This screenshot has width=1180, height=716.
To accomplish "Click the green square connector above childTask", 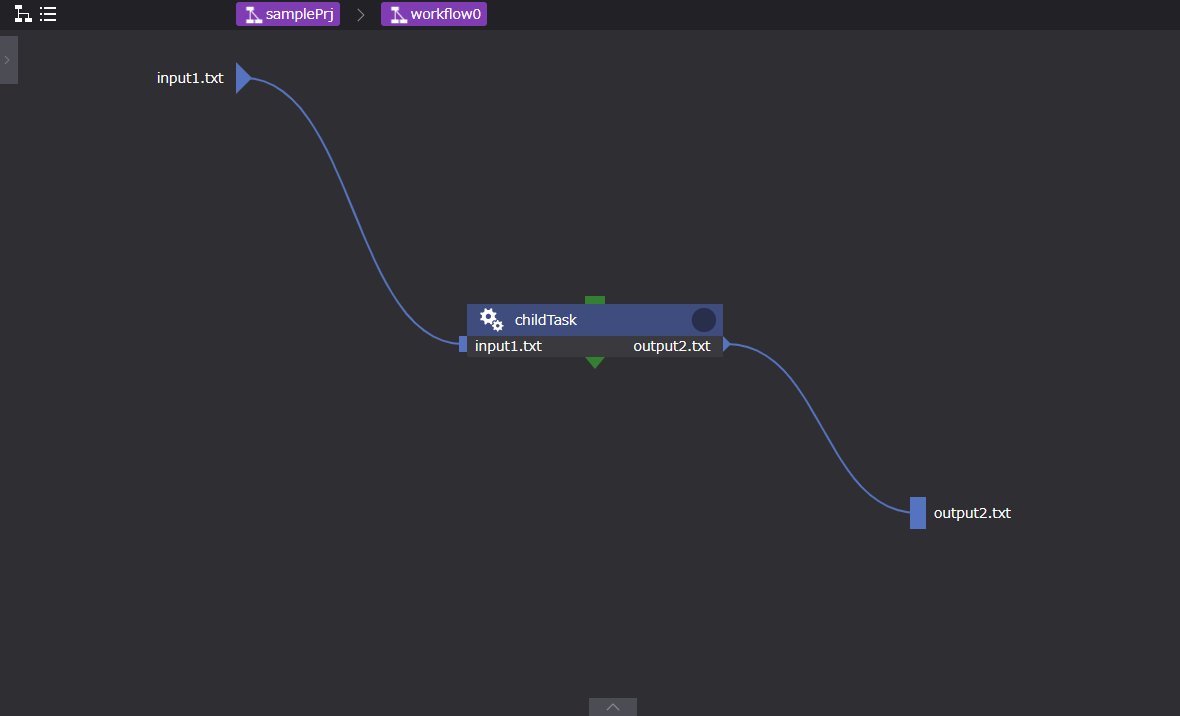I will coord(595,300).
